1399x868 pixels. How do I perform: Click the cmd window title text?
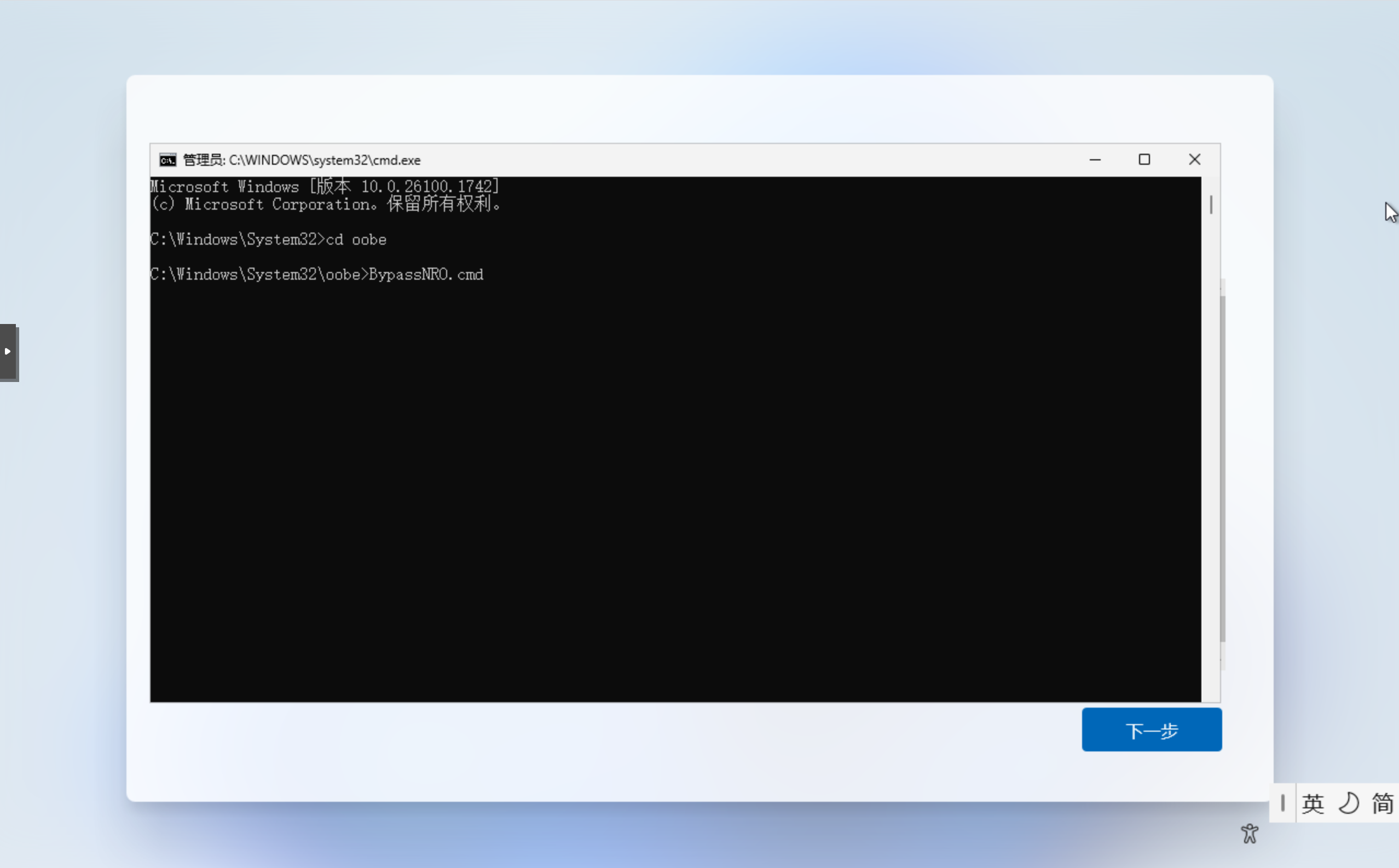(x=302, y=160)
